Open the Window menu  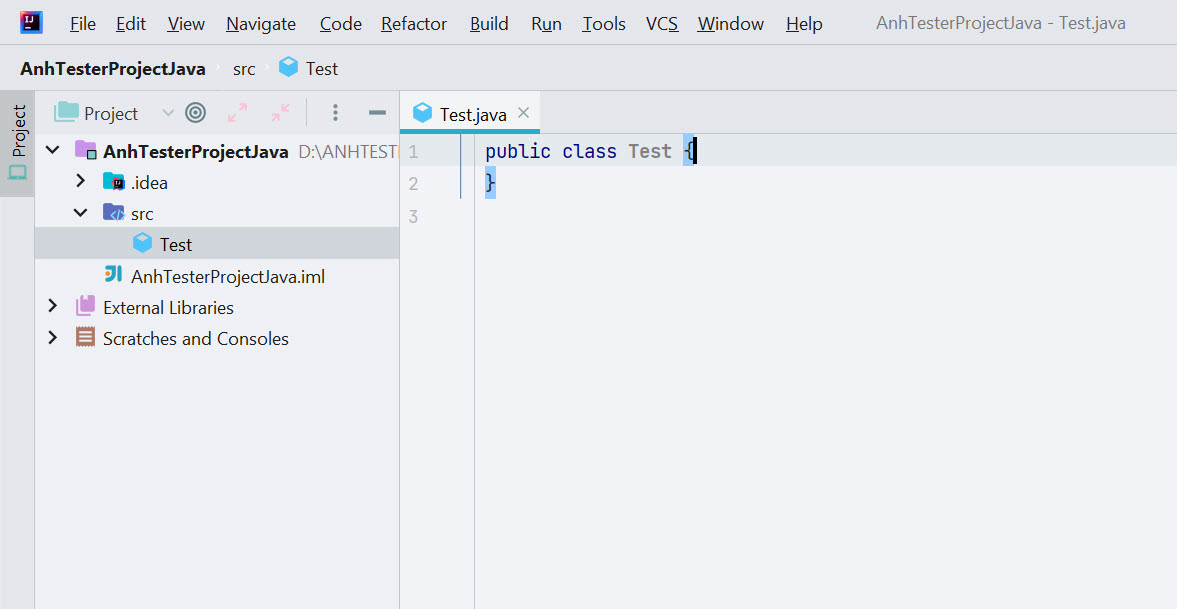(x=730, y=24)
